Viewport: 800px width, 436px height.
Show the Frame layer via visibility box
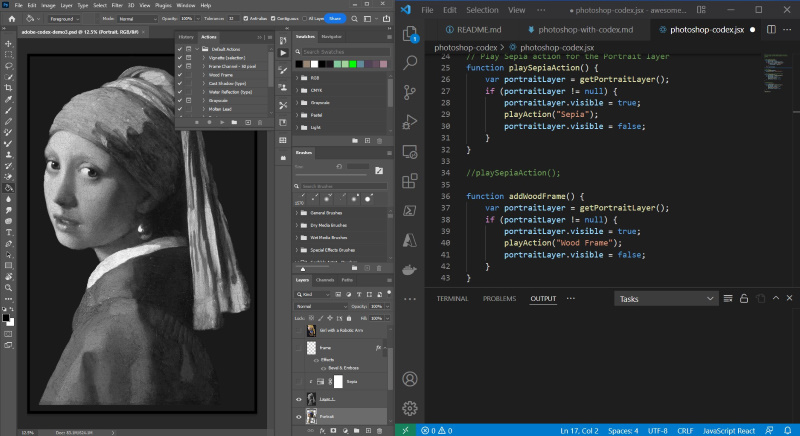(x=298, y=348)
